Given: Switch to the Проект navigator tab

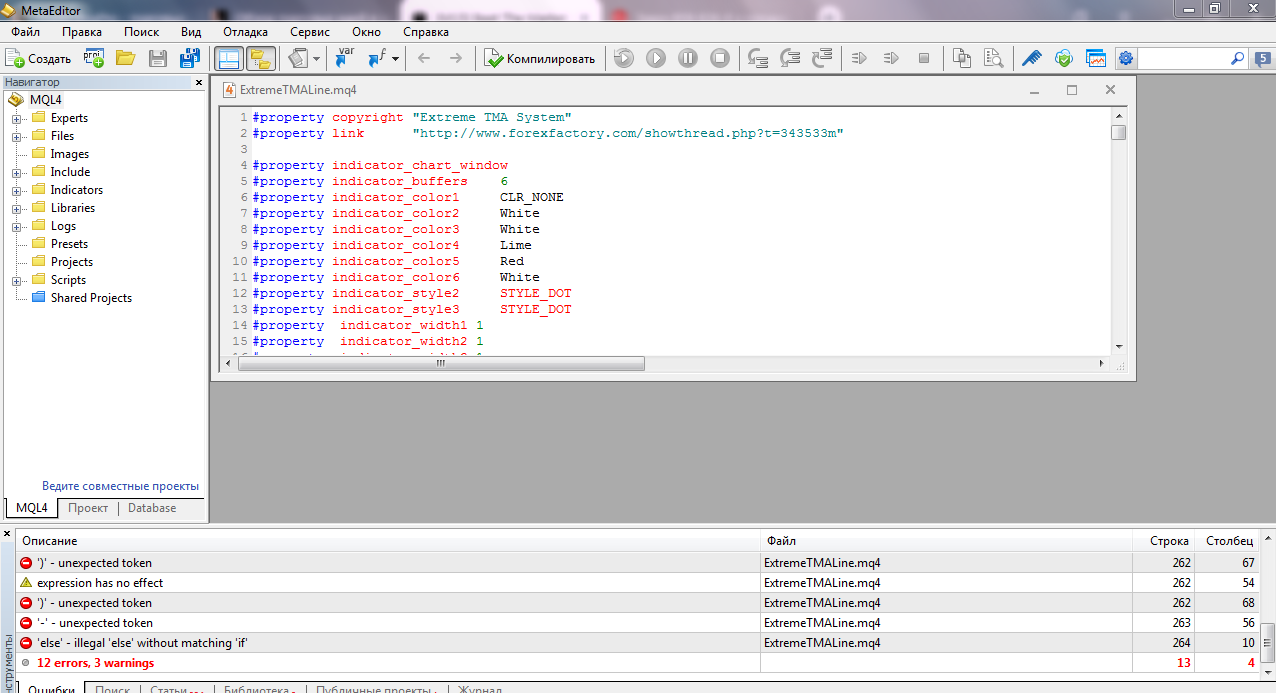Looking at the screenshot, I should coord(88,508).
